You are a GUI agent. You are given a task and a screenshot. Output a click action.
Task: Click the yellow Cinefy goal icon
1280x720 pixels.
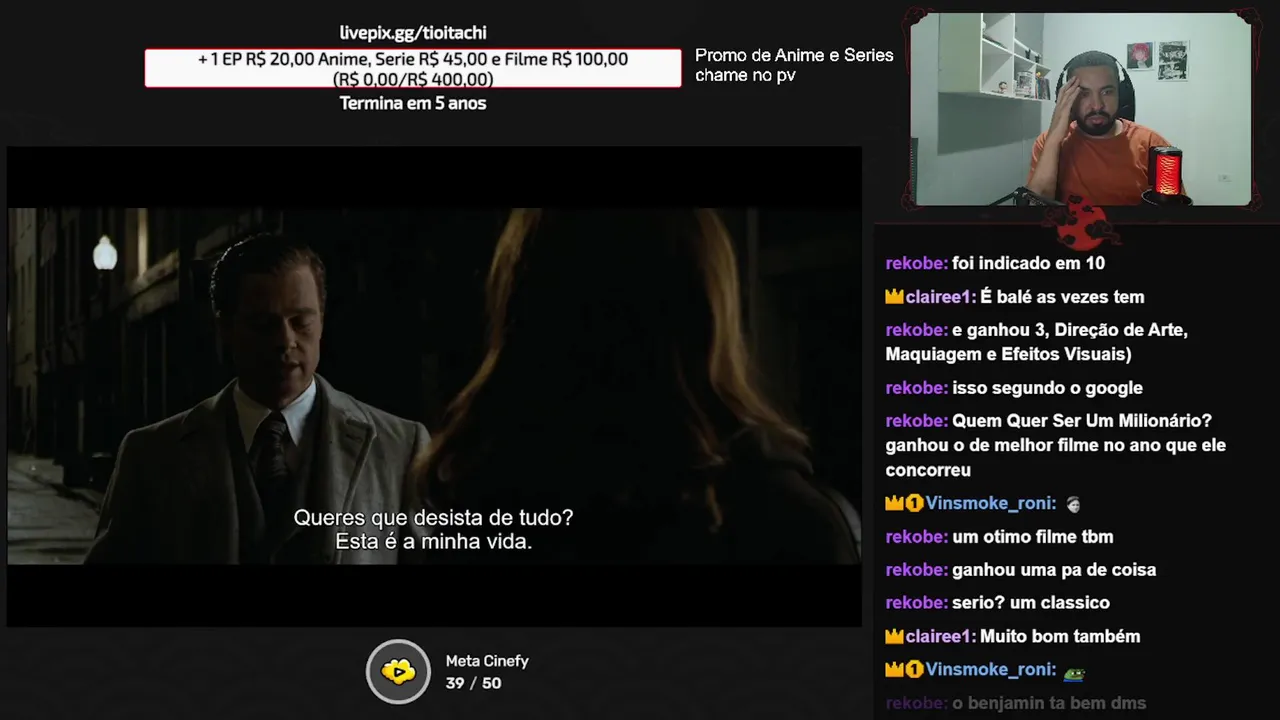click(398, 671)
